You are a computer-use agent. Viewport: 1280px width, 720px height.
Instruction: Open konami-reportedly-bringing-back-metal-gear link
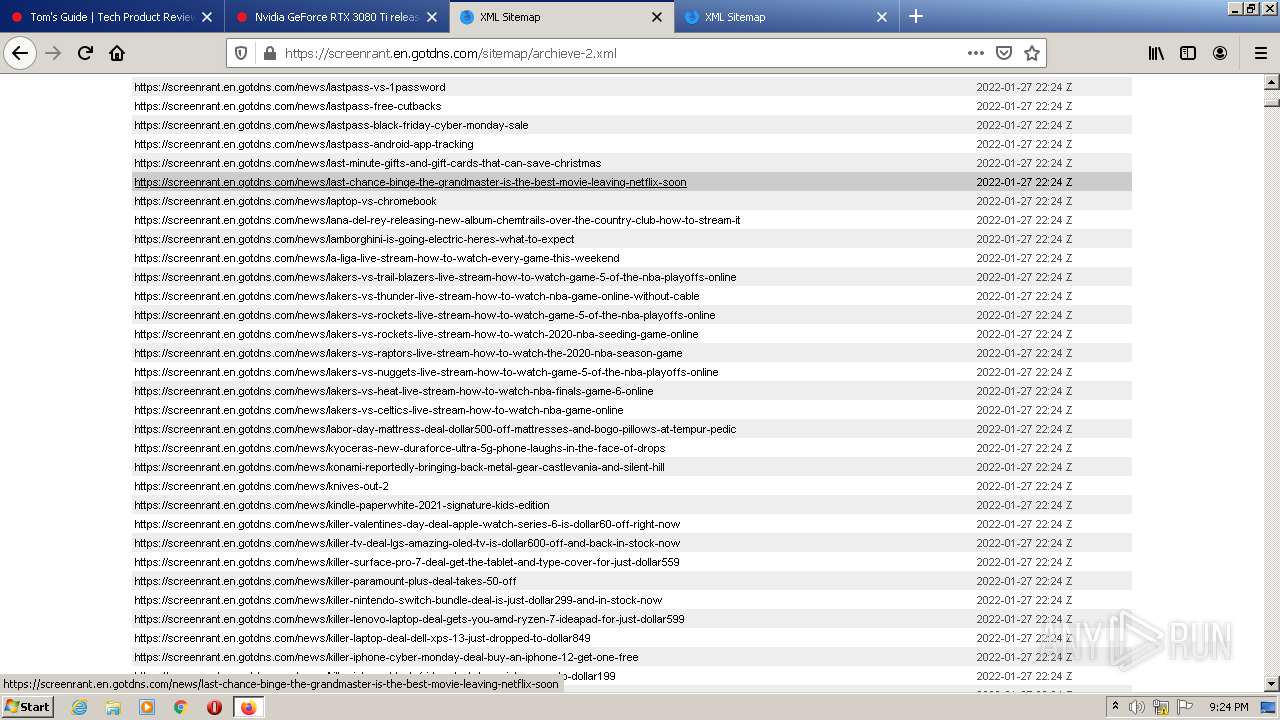pos(399,467)
